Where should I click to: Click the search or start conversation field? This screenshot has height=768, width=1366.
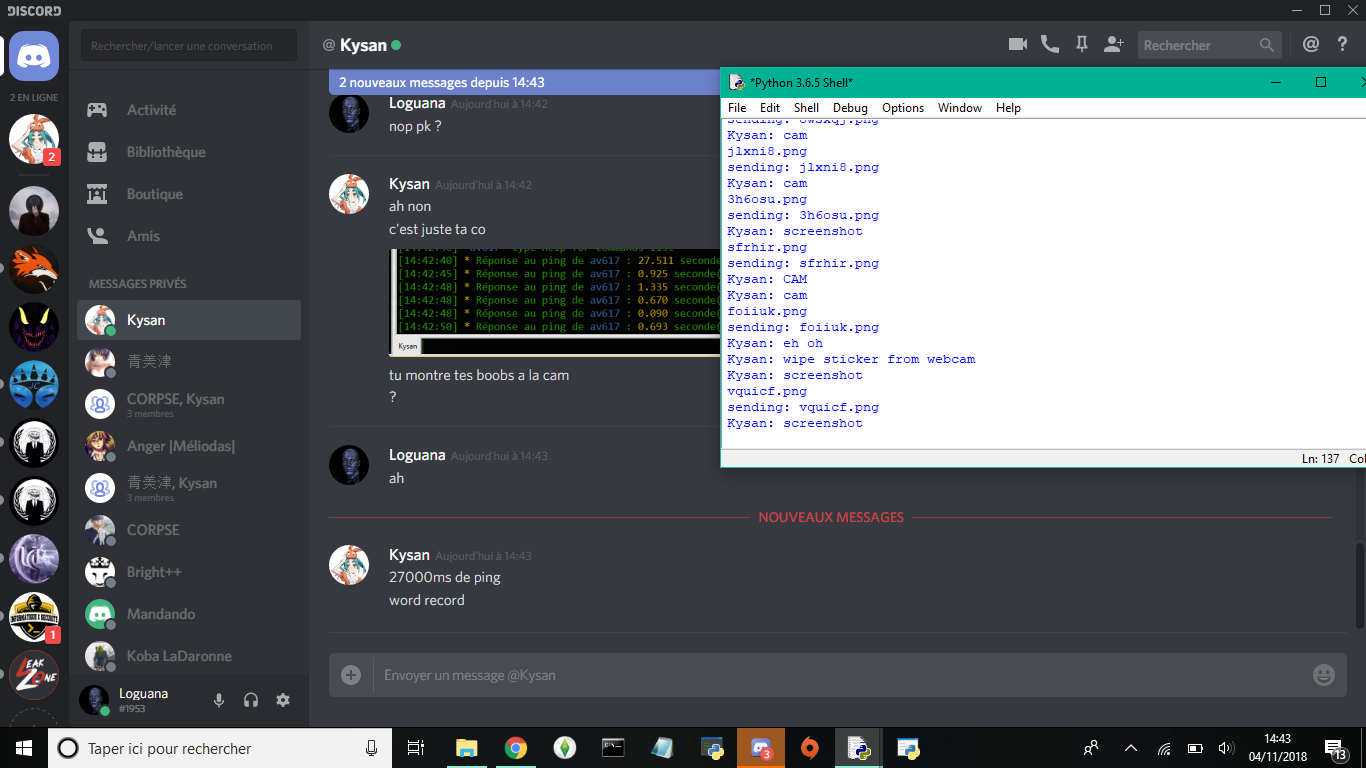(x=189, y=45)
